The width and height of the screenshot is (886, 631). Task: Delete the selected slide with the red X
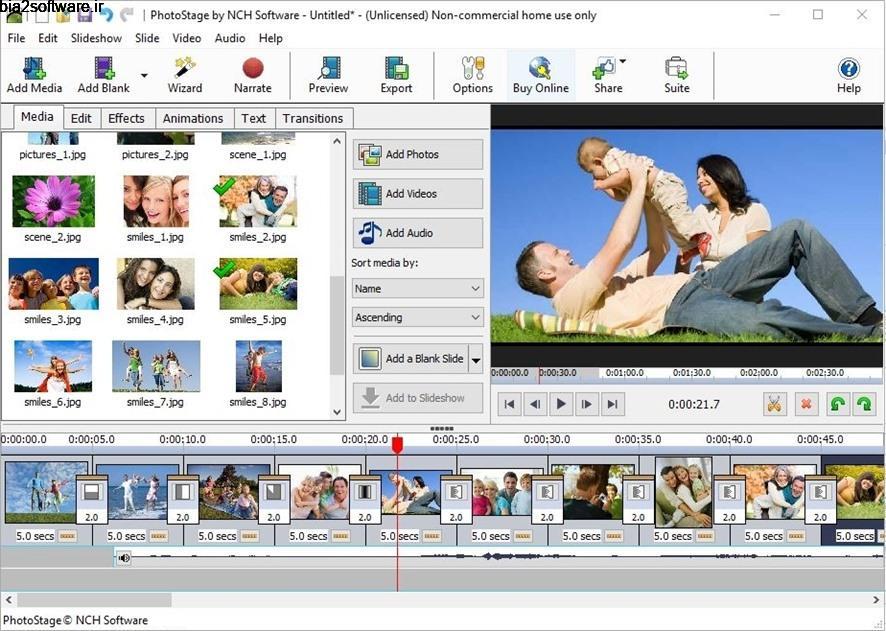coord(805,404)
